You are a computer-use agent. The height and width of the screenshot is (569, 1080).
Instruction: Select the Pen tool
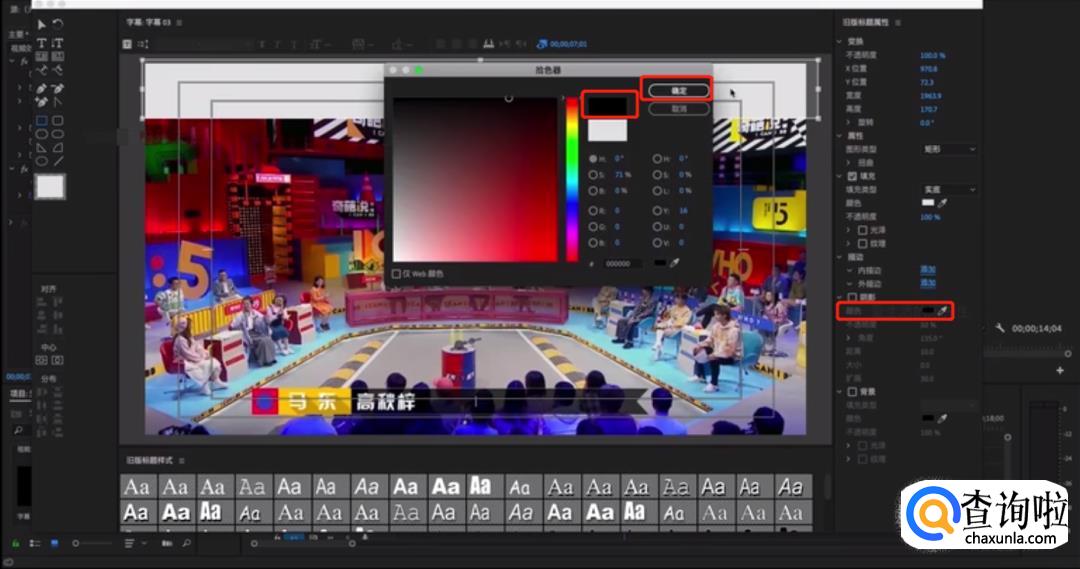pos(41,88)
